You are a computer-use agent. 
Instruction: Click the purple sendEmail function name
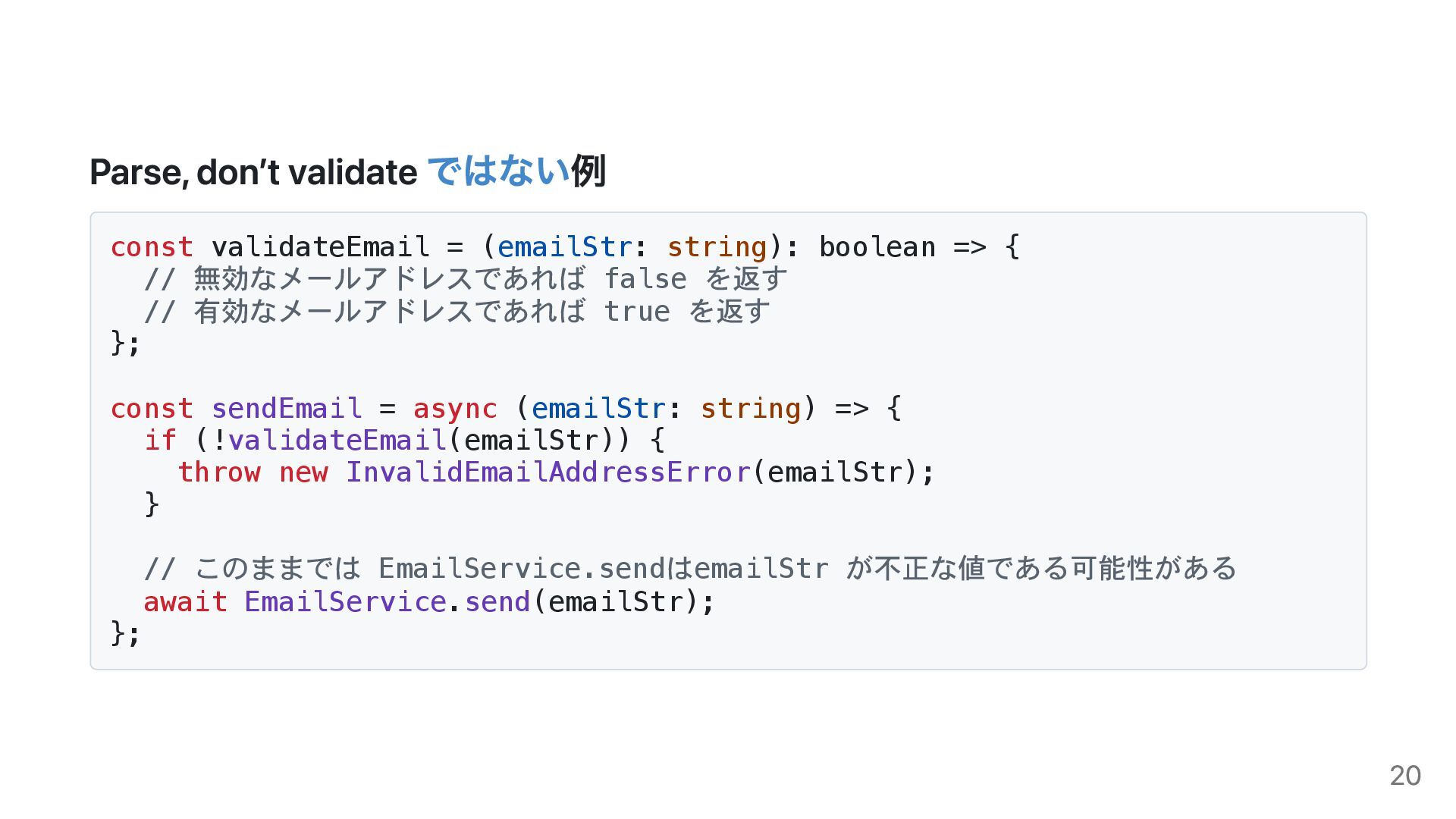[287, 408]
